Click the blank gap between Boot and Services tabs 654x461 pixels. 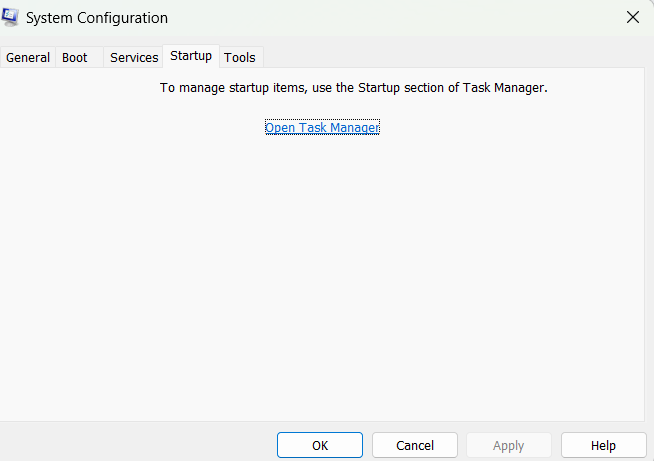tap(98, 57)
